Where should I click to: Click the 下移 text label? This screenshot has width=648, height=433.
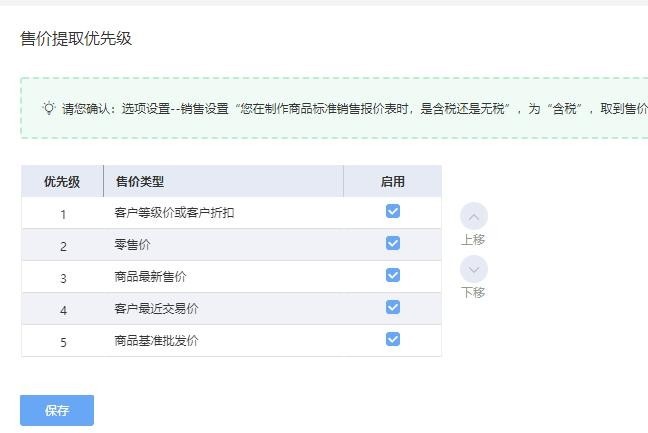point(473,293)
